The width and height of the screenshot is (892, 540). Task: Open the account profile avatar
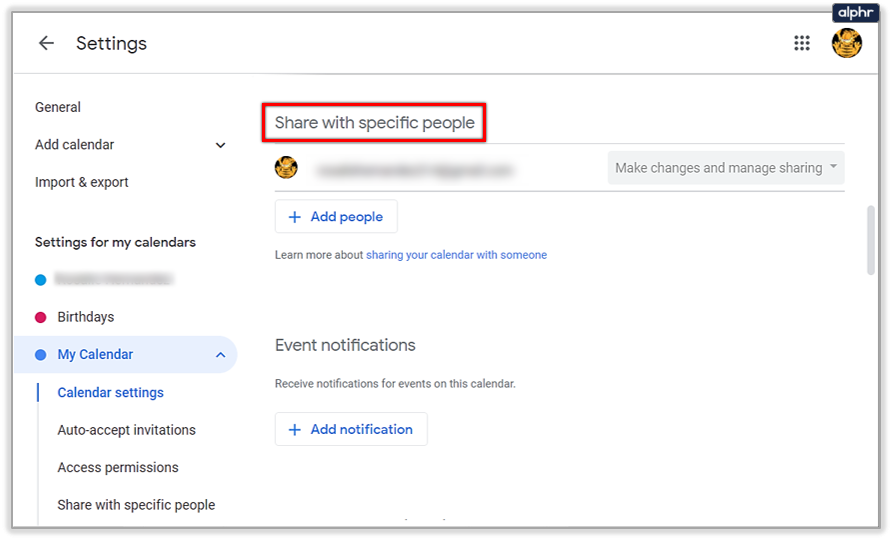click(847, 43)
